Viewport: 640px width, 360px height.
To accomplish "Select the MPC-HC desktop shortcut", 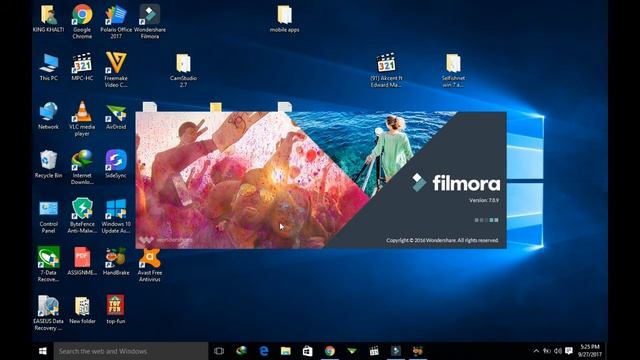I will [x=82, y=67].
